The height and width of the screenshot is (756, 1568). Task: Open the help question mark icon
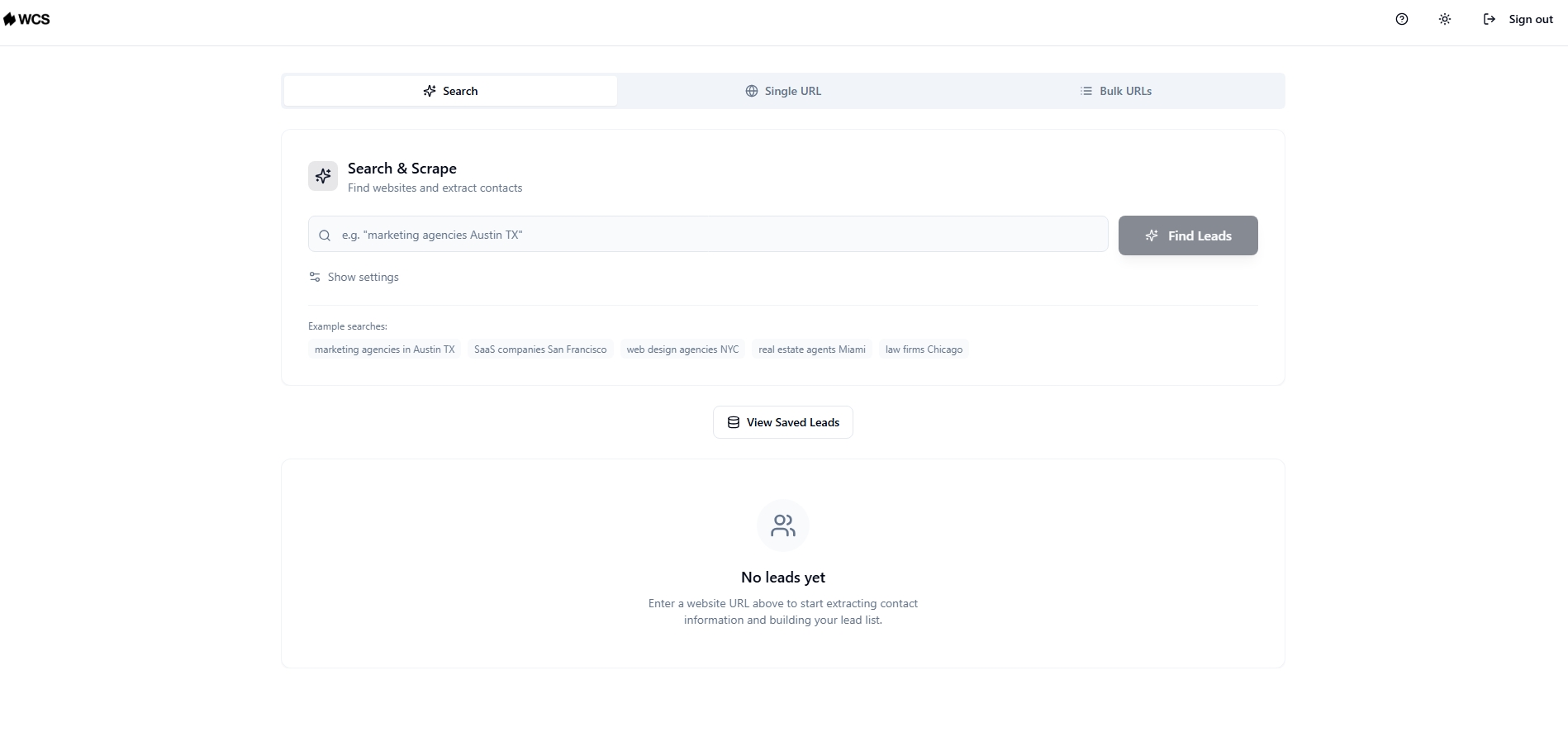tap(1402, 19)
